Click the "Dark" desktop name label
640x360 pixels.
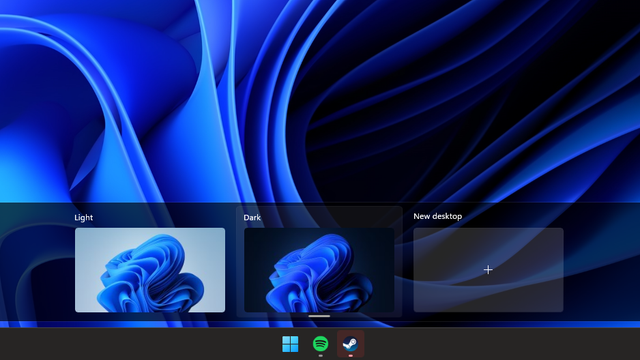(252, 218)
